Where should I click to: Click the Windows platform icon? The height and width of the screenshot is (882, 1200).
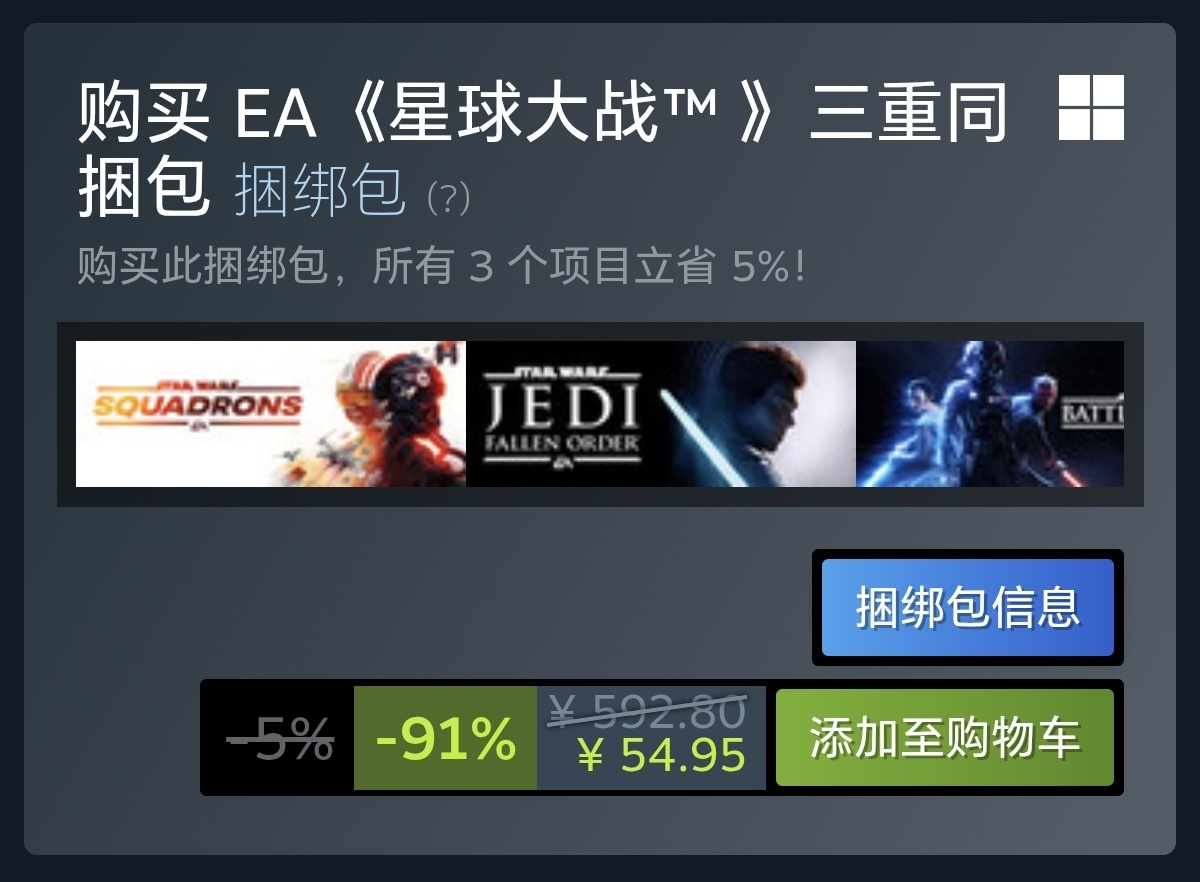click(1091, 107)
